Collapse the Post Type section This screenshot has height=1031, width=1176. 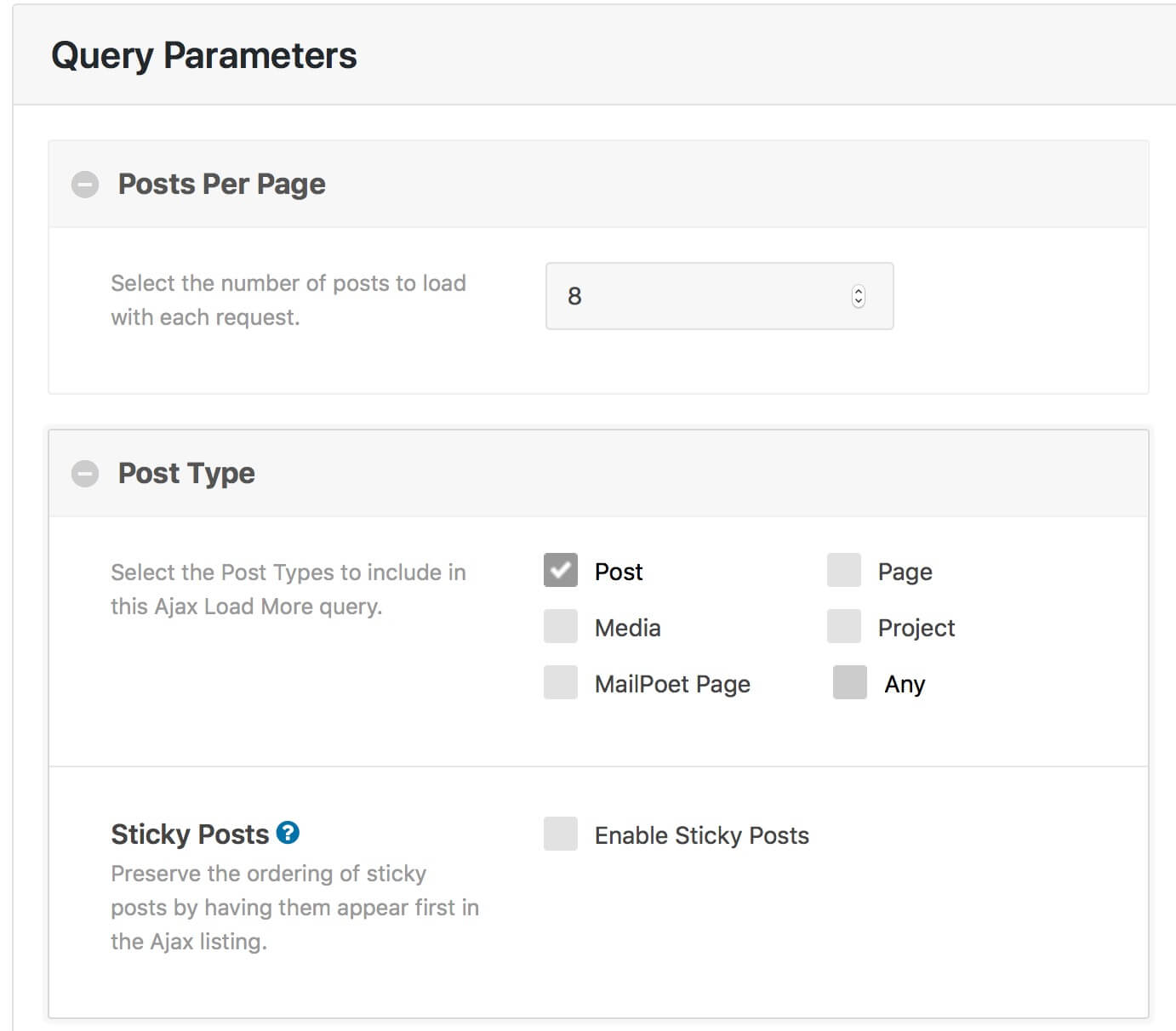click(85, 473)
